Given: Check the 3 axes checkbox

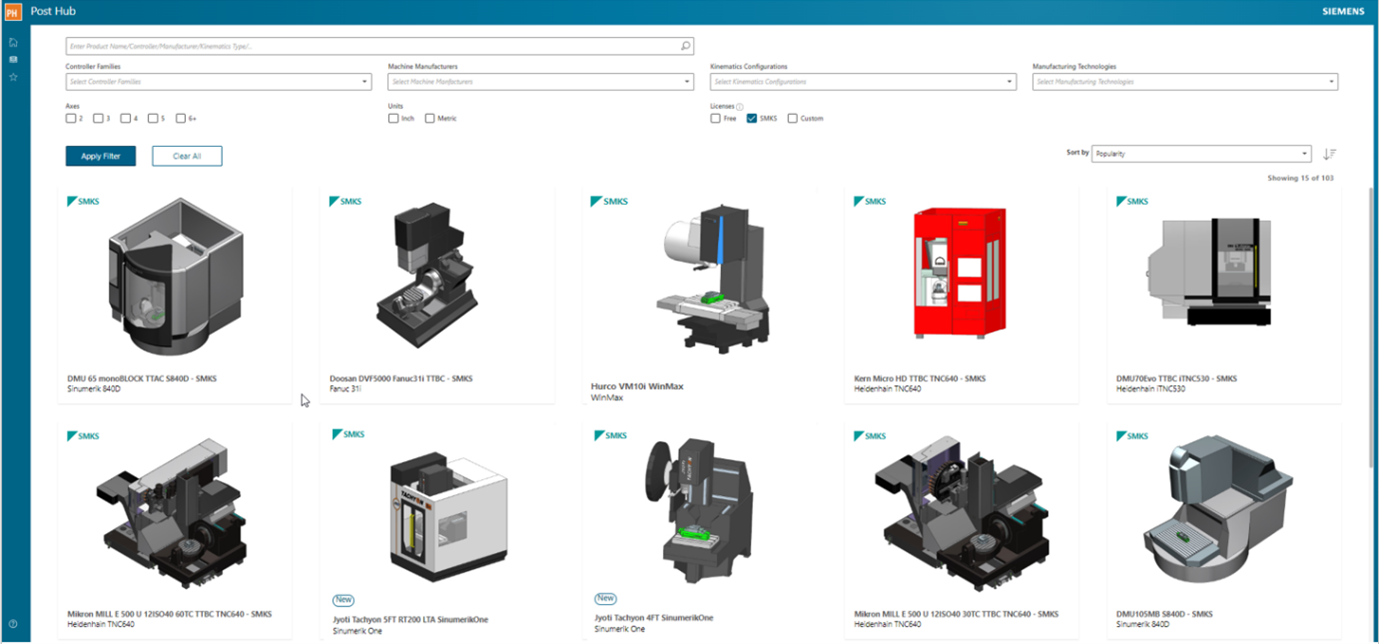Looking at the screenshot, I should coord(98,118).
